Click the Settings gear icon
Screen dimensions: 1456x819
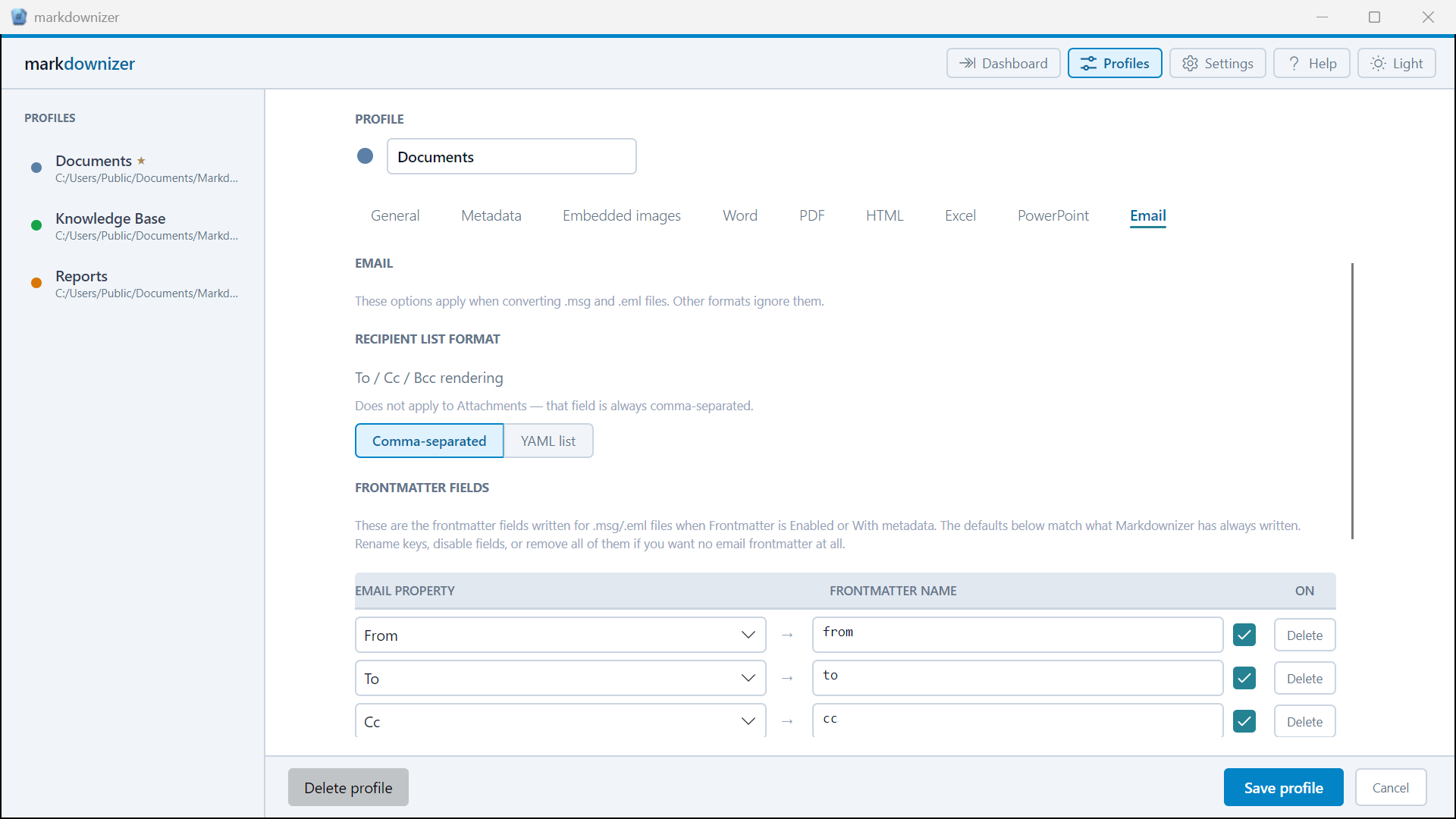point(1190,63)
